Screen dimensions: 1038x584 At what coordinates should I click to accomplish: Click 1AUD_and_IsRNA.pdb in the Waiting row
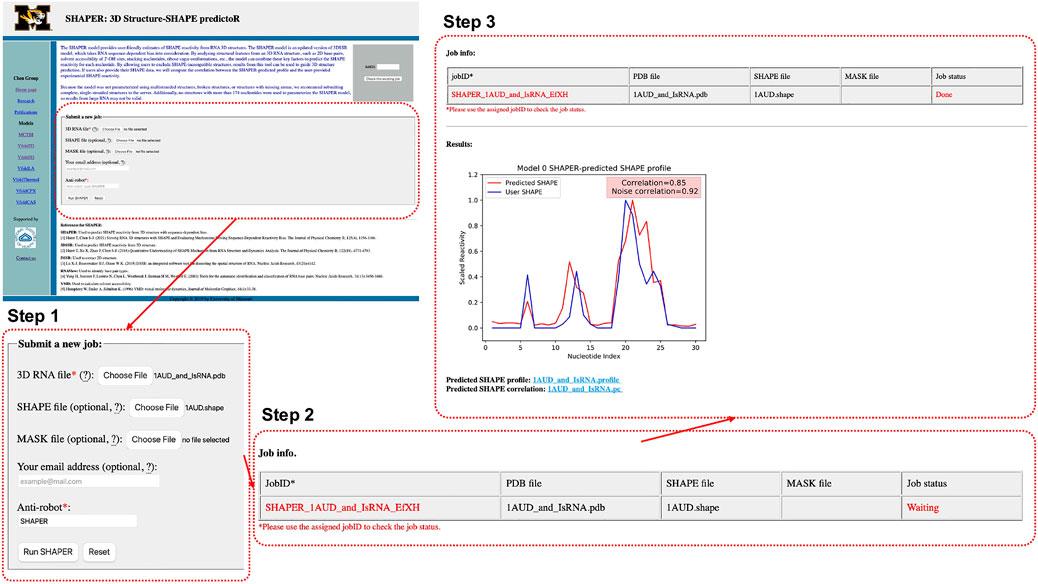555,508
